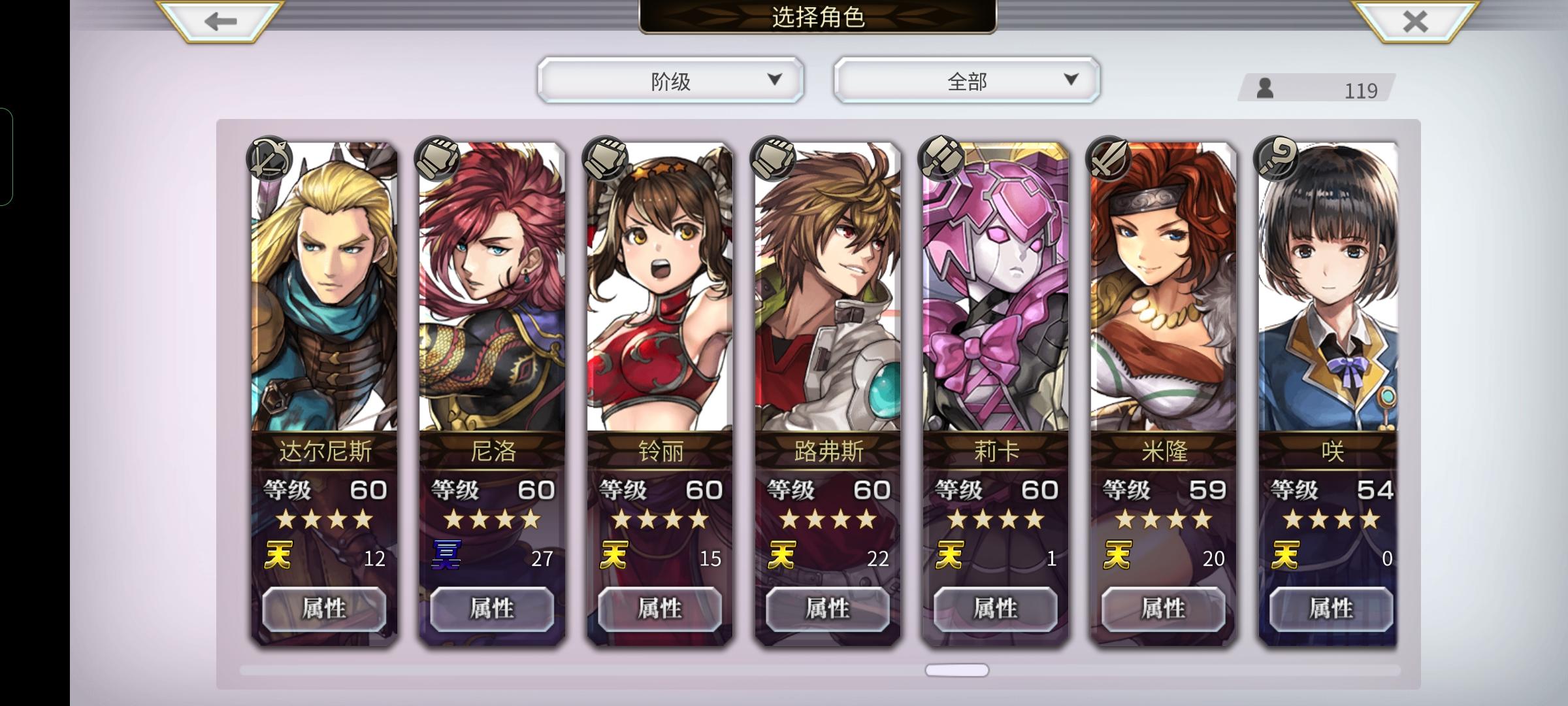
Task: Open 属性 for 达尔尼斯
Action: (x=324, y=609)
